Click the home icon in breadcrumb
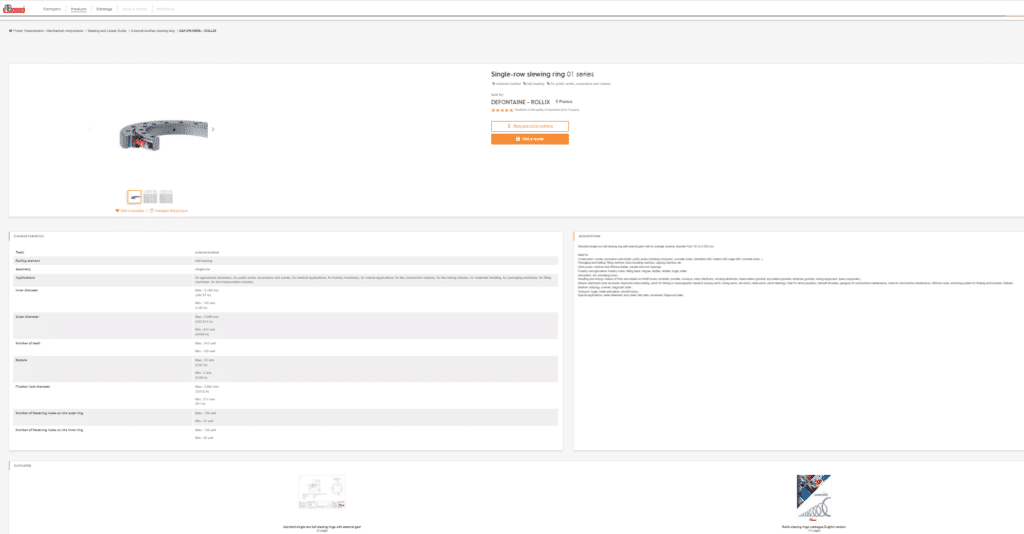This screenshot has width=1024, height=534. tap(11, 31)
